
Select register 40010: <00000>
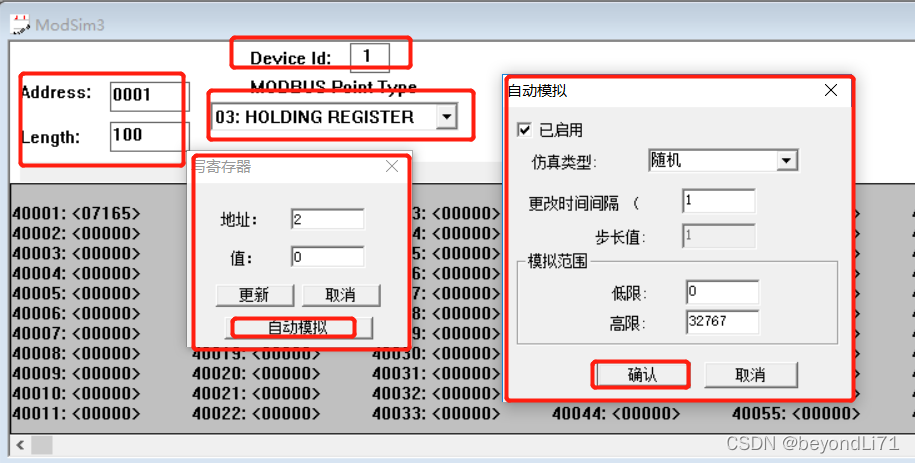coord(76,394)
